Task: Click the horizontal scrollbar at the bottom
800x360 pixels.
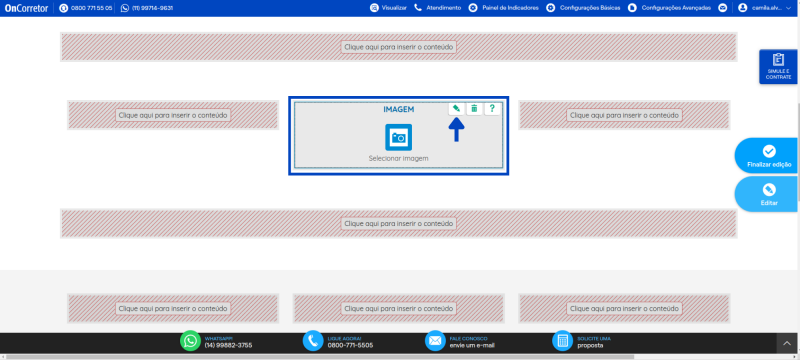Action: [x=319, y=357]
